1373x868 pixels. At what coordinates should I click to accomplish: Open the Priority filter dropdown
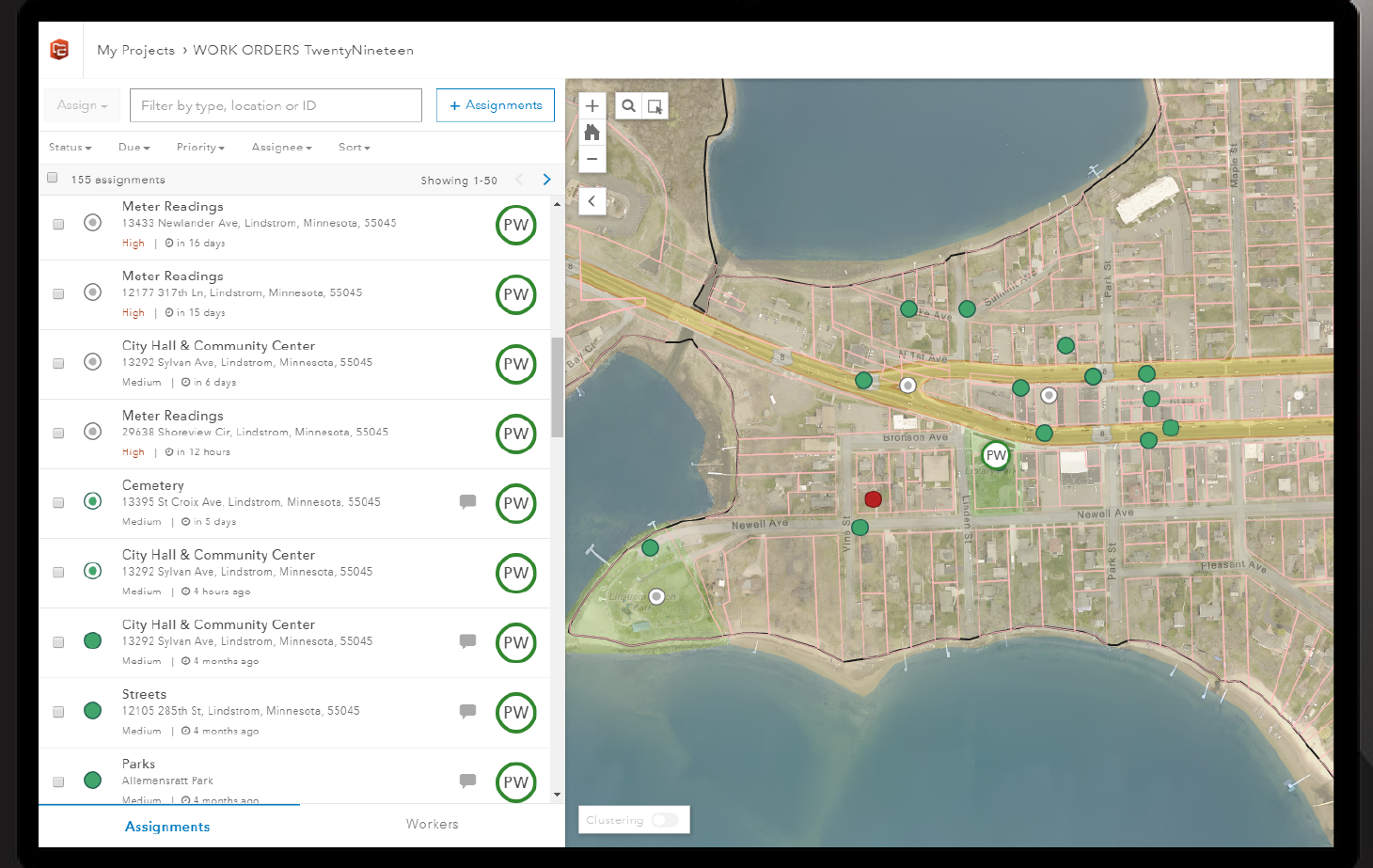pos(200,147)
